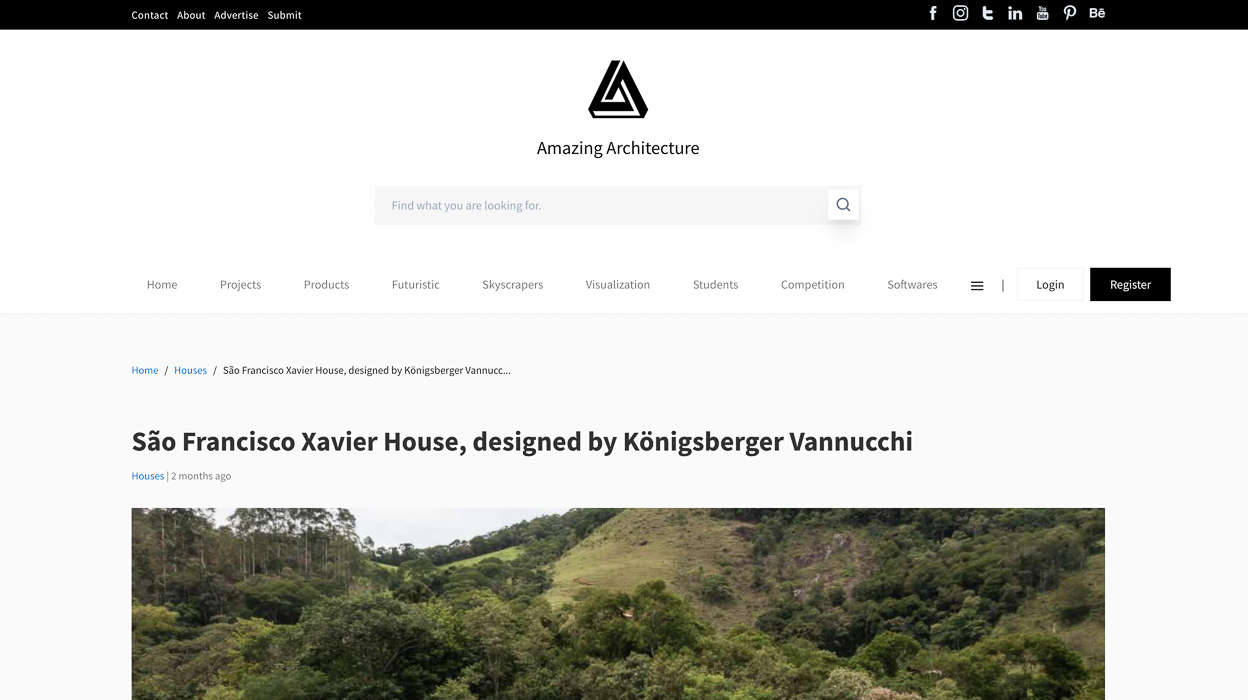The width and height of the screenshot is (1248, 700).
Task: Open the Twitter social icon
Action: tap(987, 13)
